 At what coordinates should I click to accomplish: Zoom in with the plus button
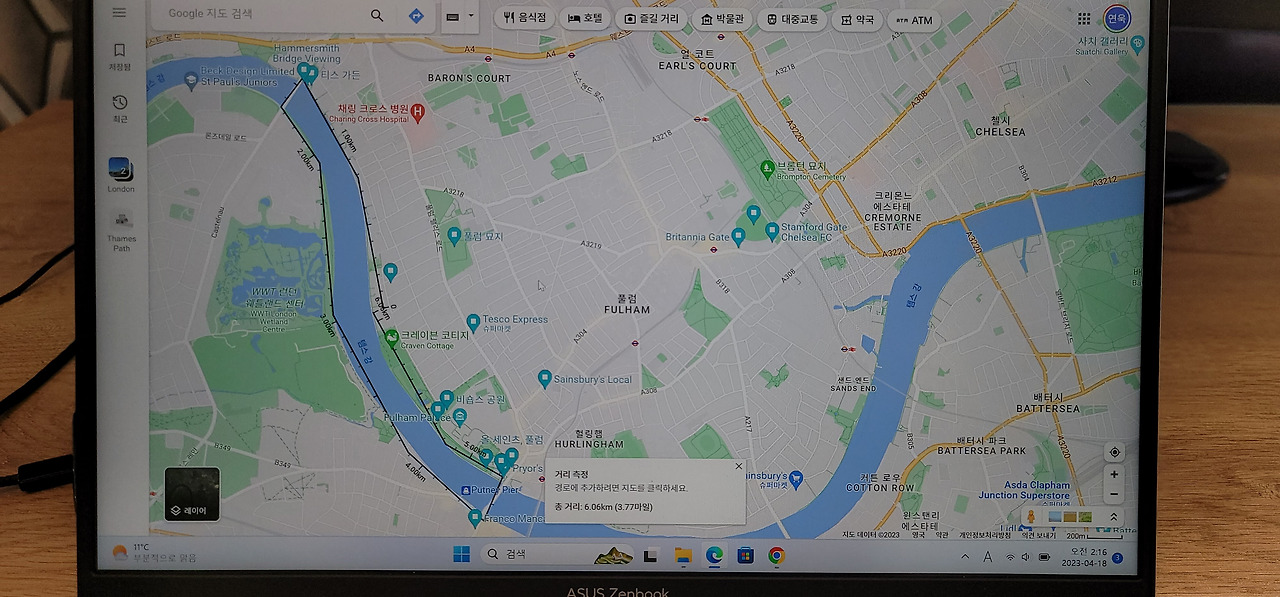1114,475
